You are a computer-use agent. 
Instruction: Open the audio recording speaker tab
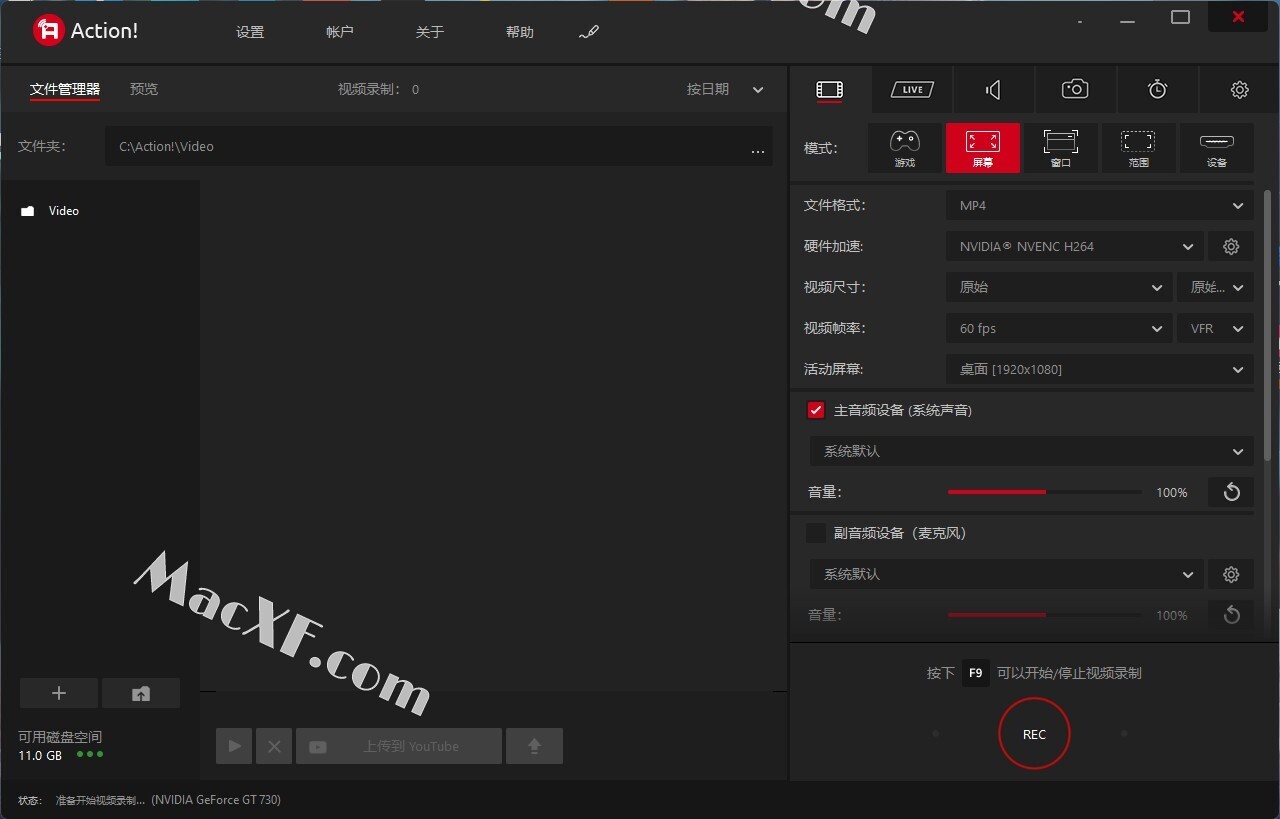coord(993,90)
